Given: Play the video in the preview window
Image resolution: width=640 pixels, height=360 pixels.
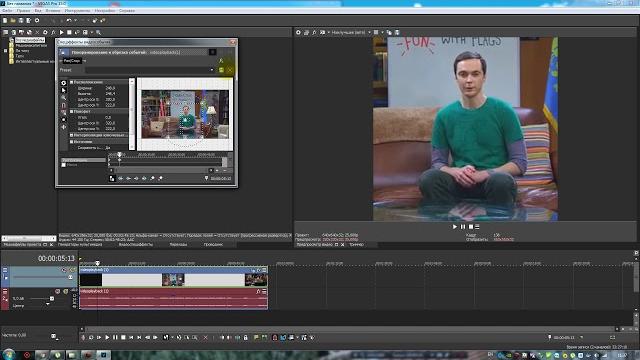Looking at the screenshot, I should tap(455, 227).
